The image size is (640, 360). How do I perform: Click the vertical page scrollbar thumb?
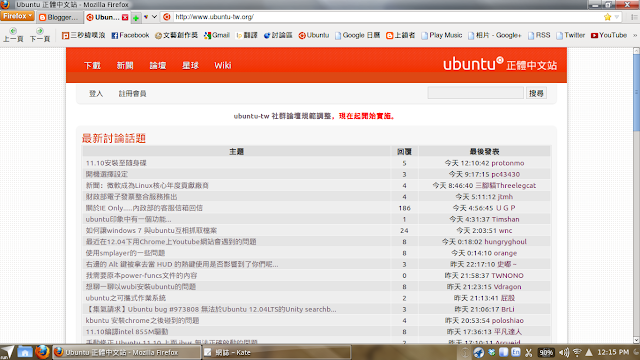coord(636,93)
